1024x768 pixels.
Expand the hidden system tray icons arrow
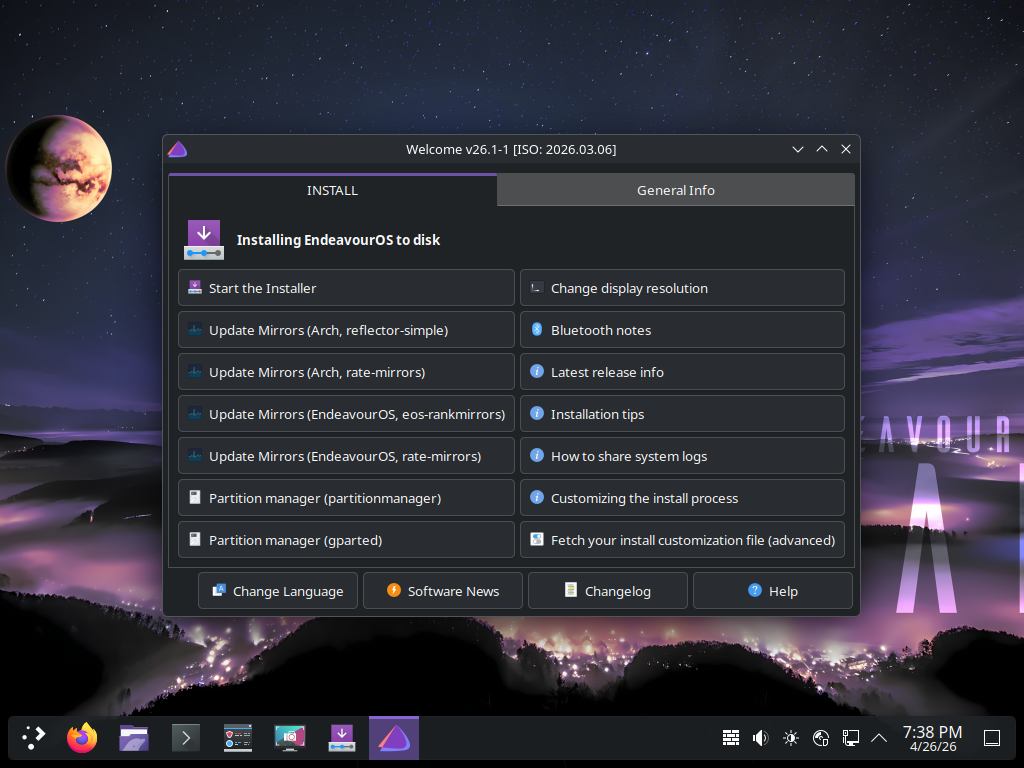click(x=879, y=738)
